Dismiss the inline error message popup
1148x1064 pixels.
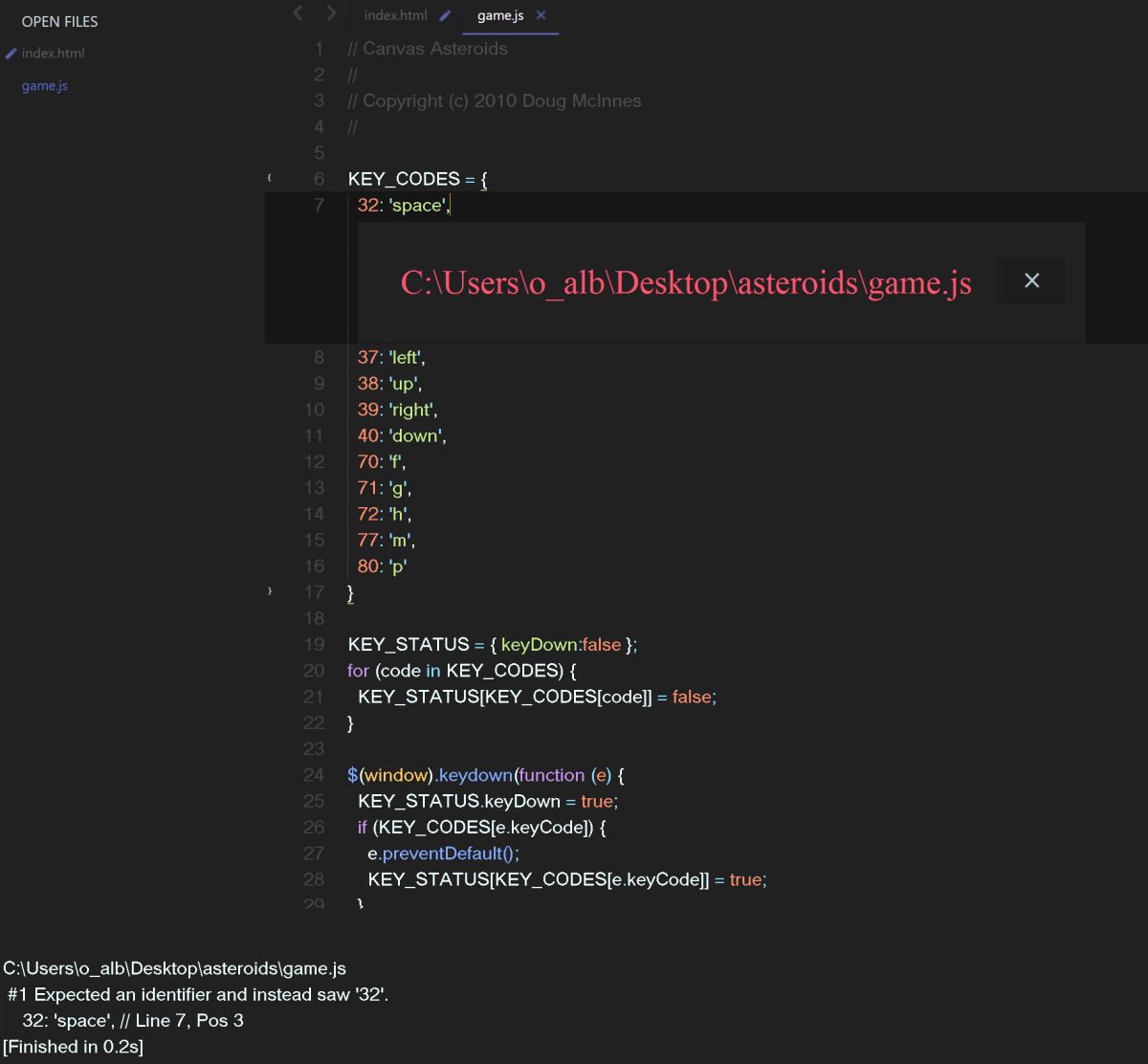pyautogui.click(x=1031, y=280)
